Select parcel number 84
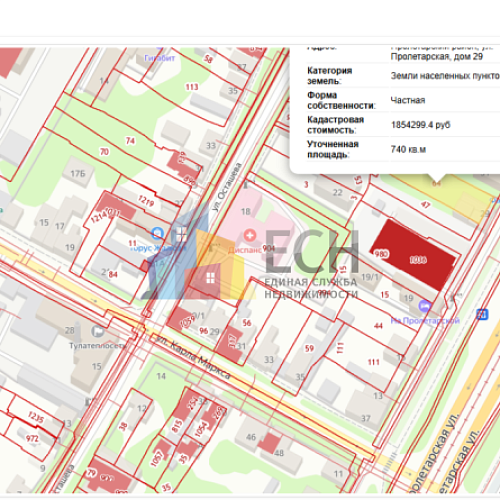500x500 pixels. click(x=113, y=274)
